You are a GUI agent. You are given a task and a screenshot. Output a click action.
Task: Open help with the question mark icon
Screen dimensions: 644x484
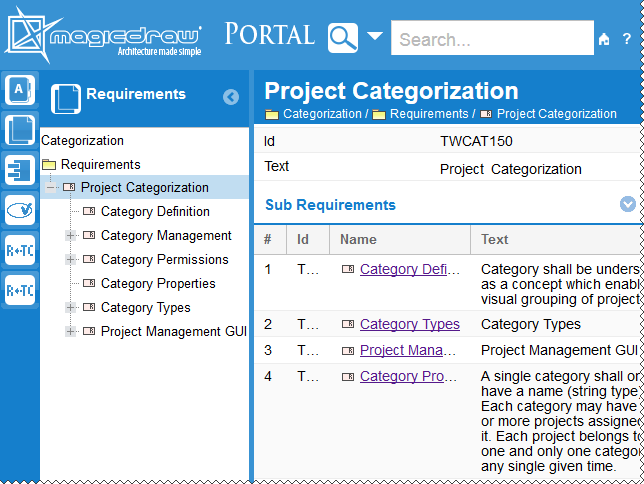tap(627, 40)
